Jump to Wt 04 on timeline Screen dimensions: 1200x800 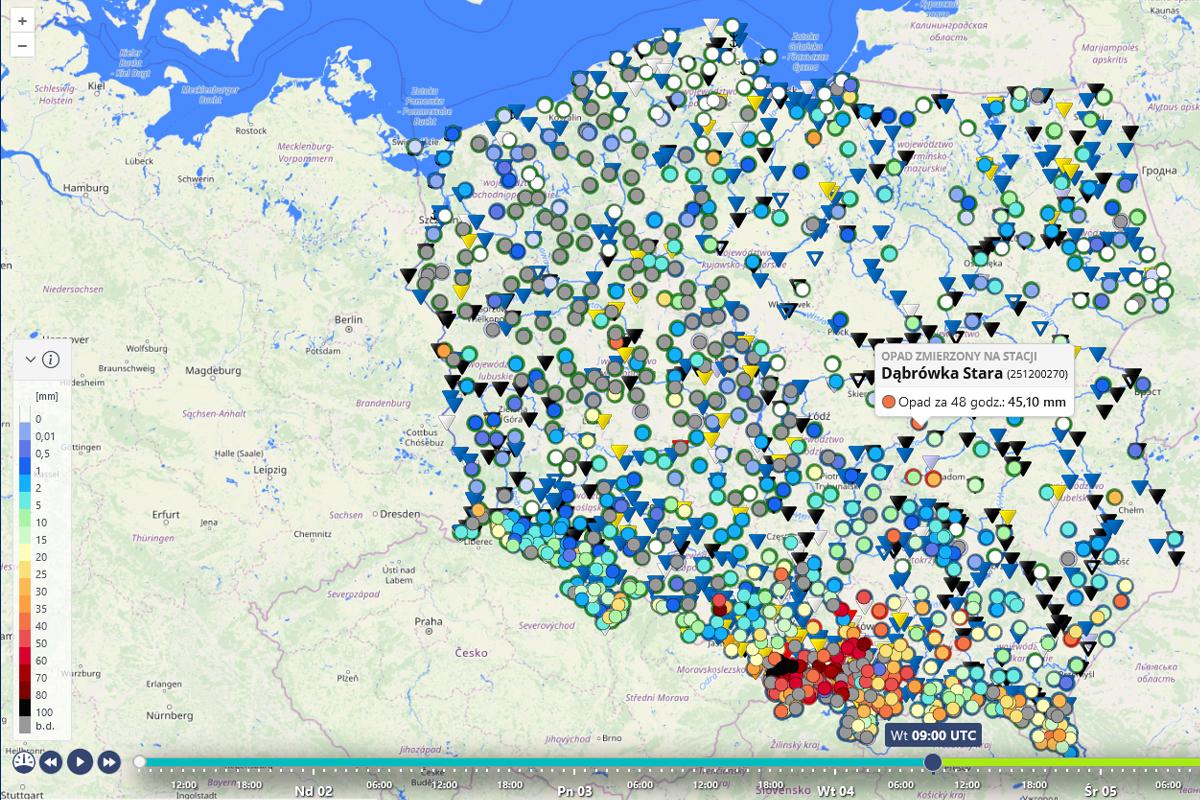tap(830, 789)
